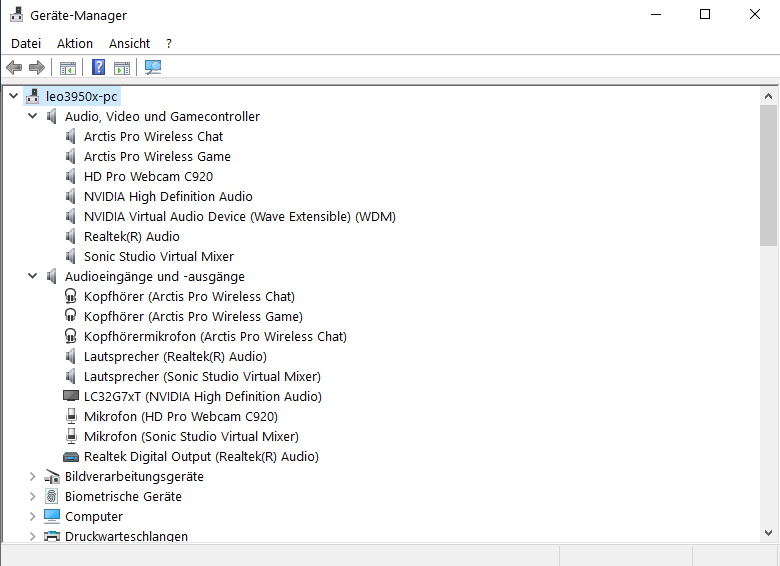This screenshot has width=780, height=566.
Task: Click microphone icon of Mikrofon (Sonic Studio Virtual Mixer)
Action: (71, 436)
